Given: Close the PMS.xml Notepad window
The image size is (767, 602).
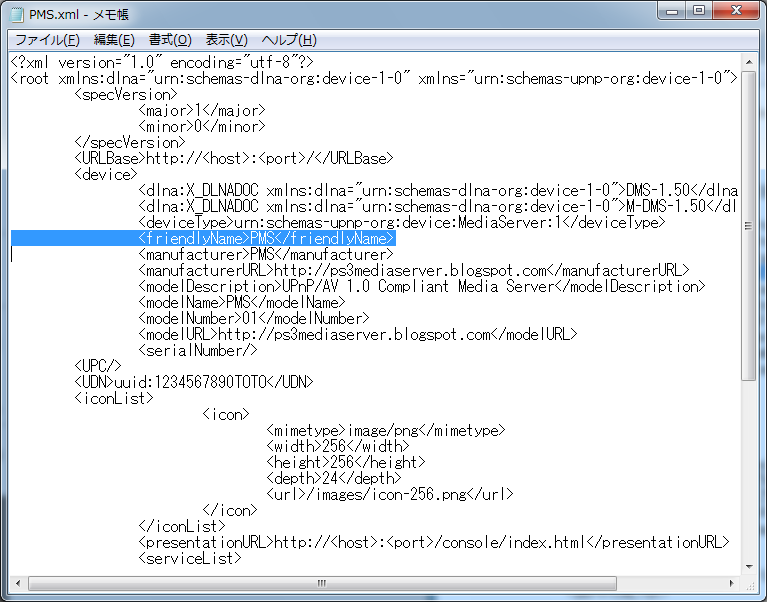Looking at the screenshot, I should coord(736,11).
